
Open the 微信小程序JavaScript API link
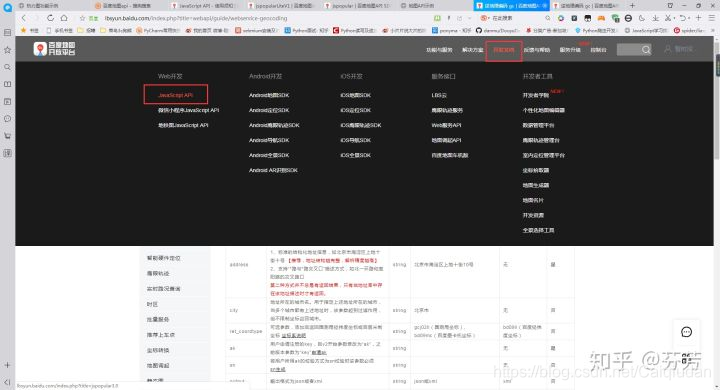pos(188,110)
